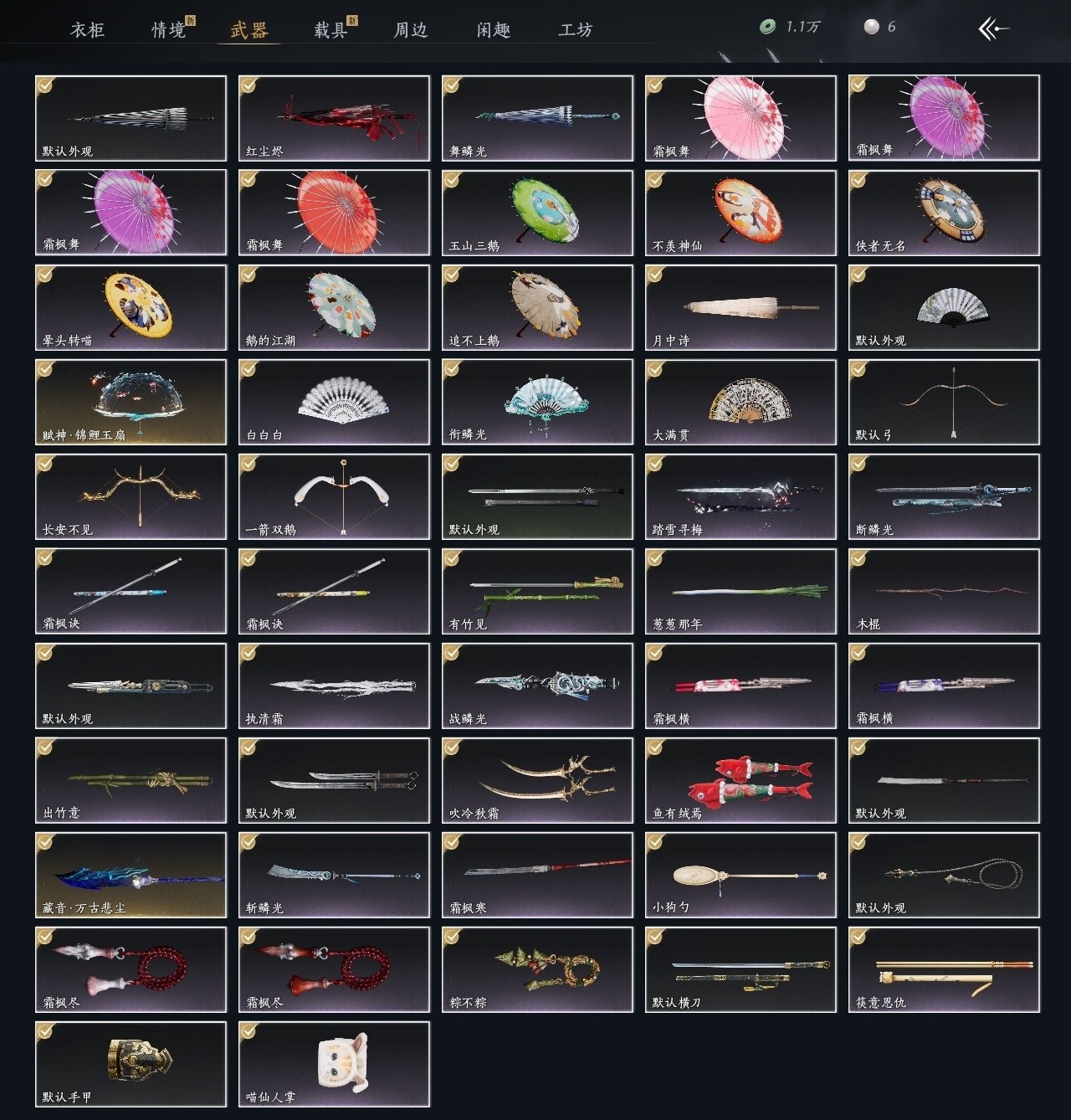Select the 葱葱那年 green onion sword
Viewport: 1071px width, 1120px height.
[x=740, y=591]
